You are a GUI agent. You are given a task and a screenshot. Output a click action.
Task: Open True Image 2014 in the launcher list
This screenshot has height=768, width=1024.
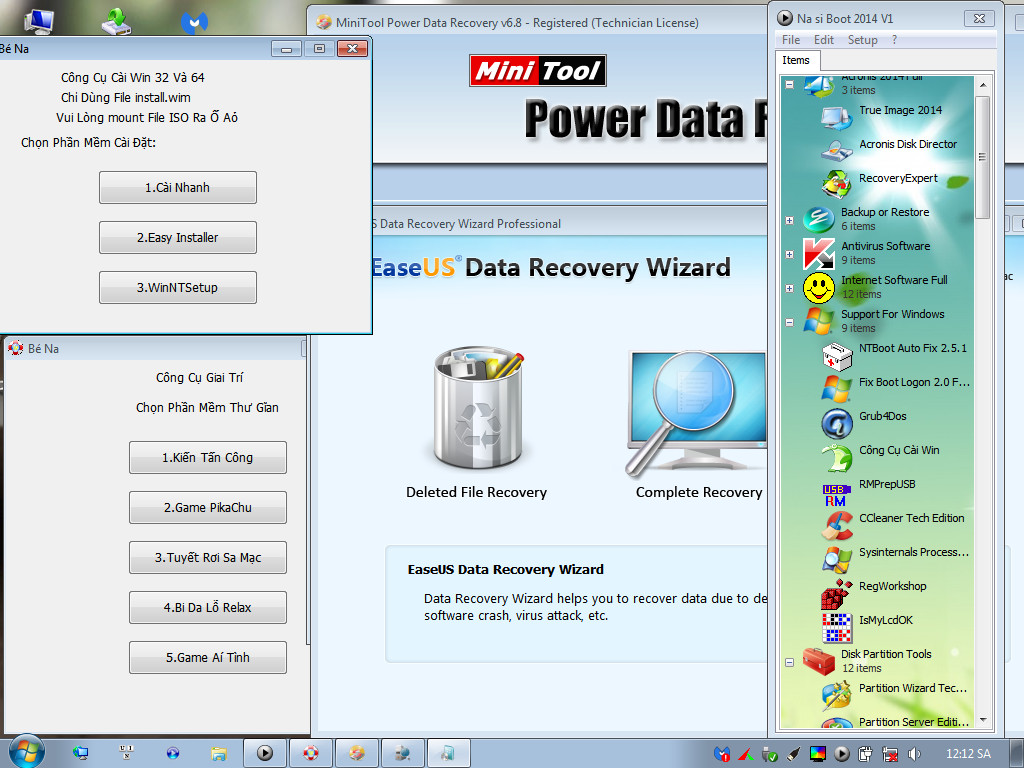click(x=900, y=110)
